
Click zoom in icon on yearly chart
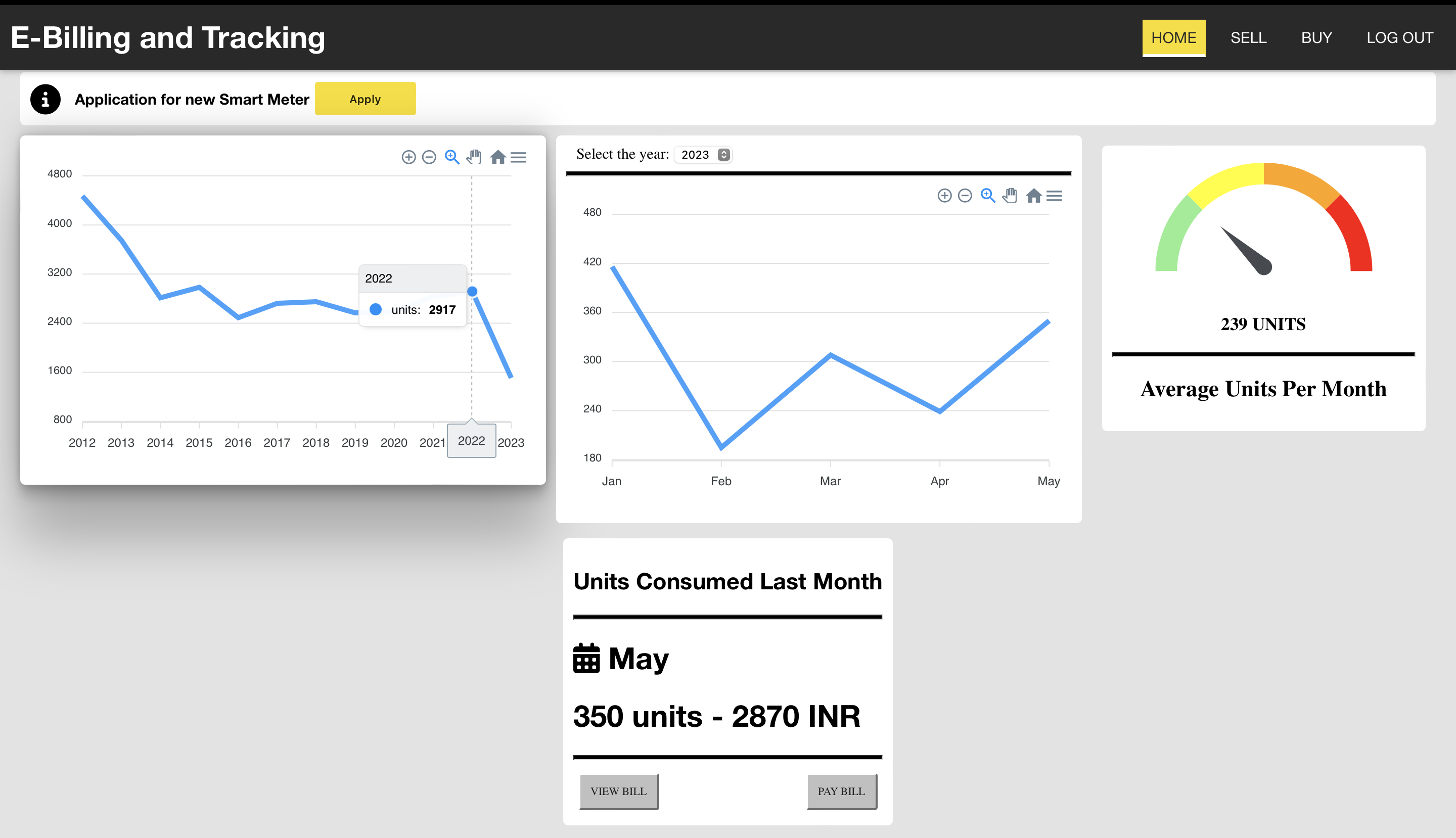(408, 157)
